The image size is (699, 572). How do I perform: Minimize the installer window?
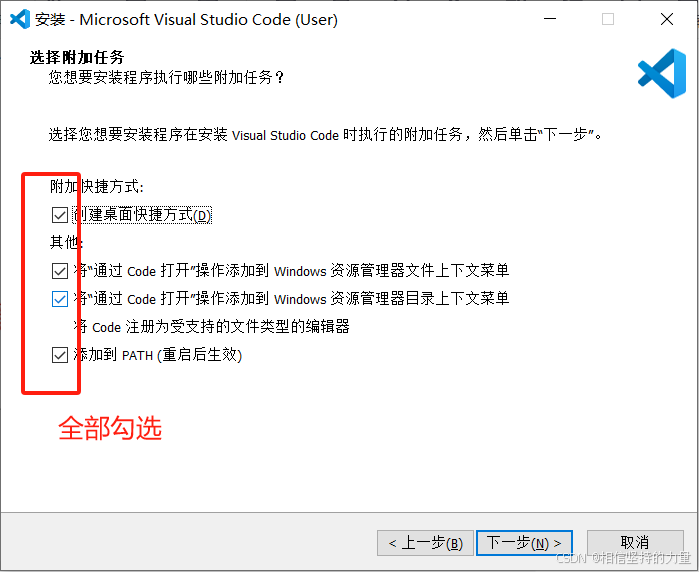pyautogui.click(x=550, y=19)
